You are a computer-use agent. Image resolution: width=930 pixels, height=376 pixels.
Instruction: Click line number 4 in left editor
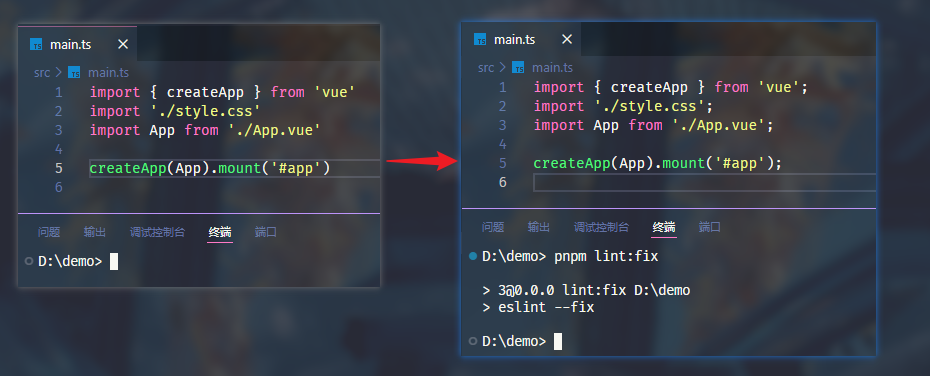pos(59,149)
